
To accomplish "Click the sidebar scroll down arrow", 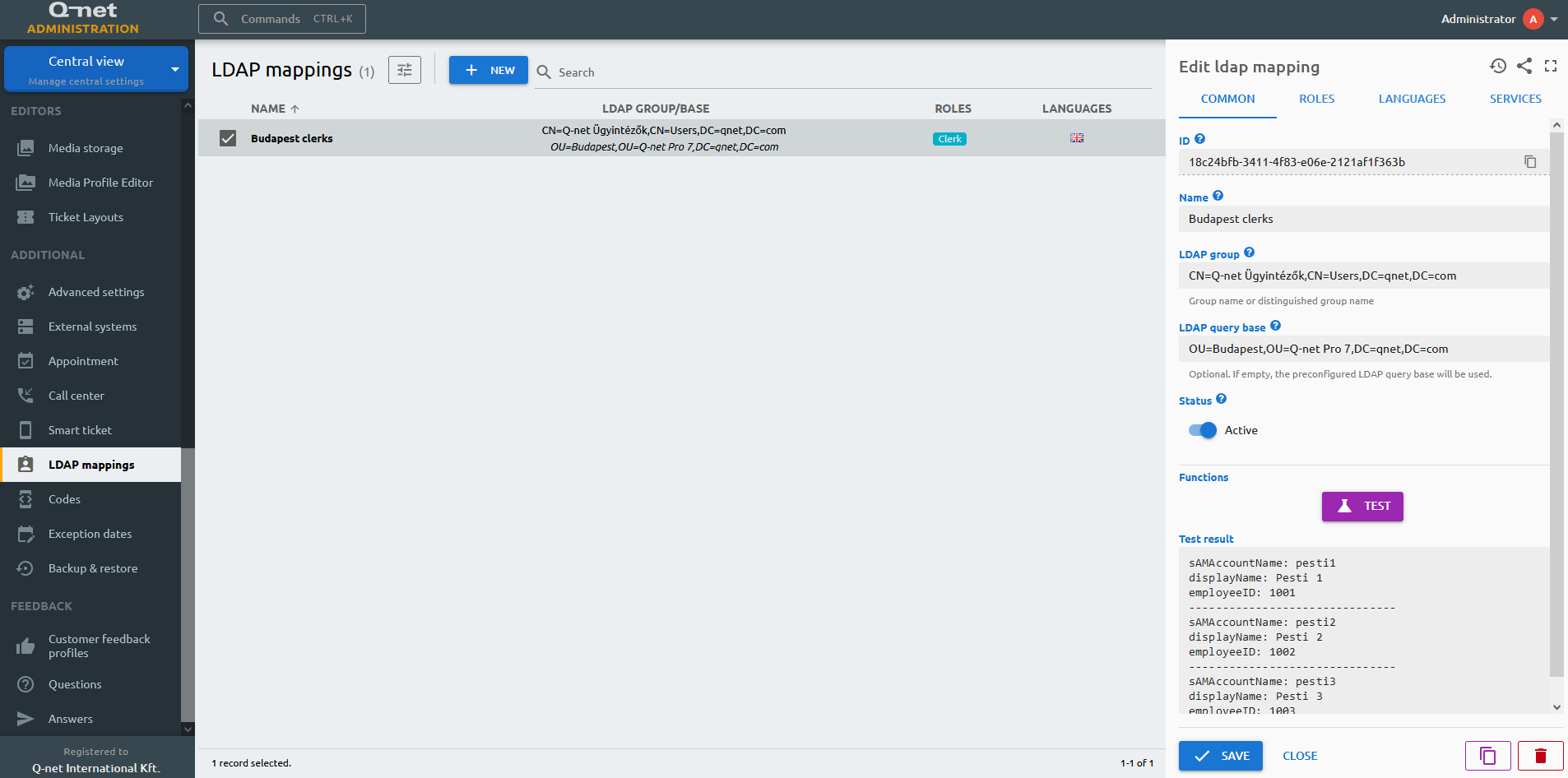I will [188, 729].
